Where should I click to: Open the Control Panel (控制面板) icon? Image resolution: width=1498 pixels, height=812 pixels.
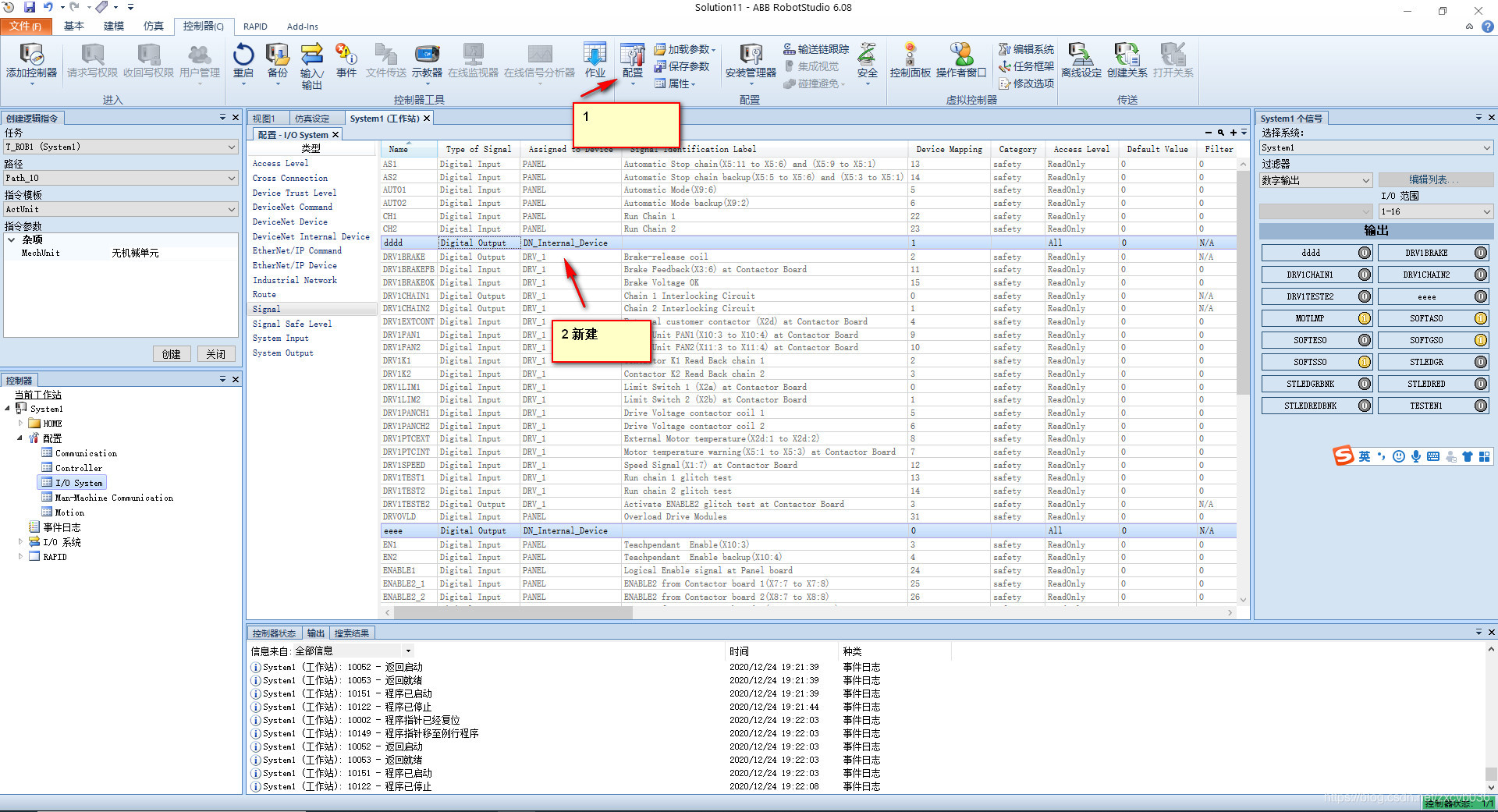911,61
